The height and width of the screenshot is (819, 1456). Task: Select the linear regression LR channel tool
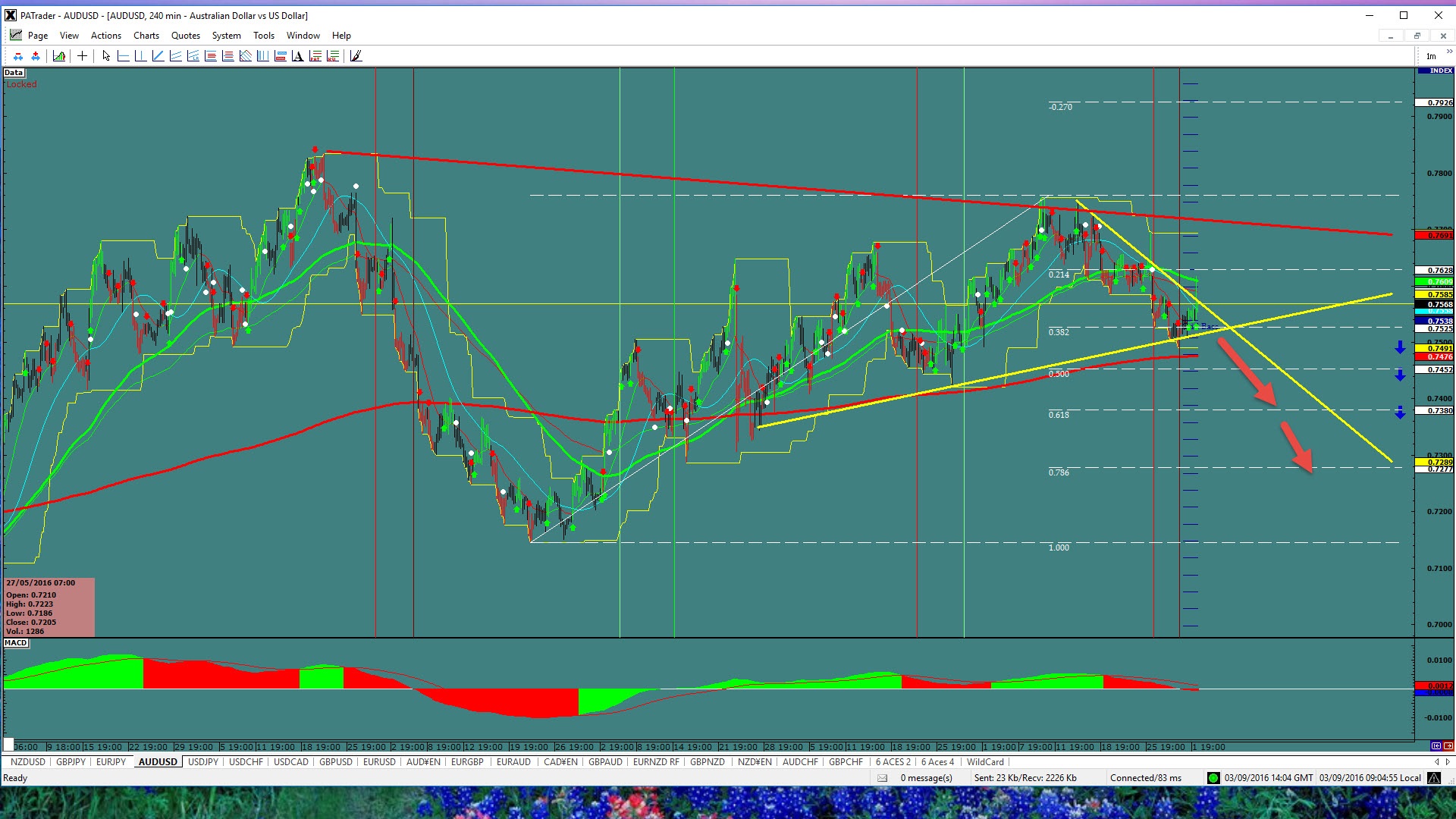(193, 56)
